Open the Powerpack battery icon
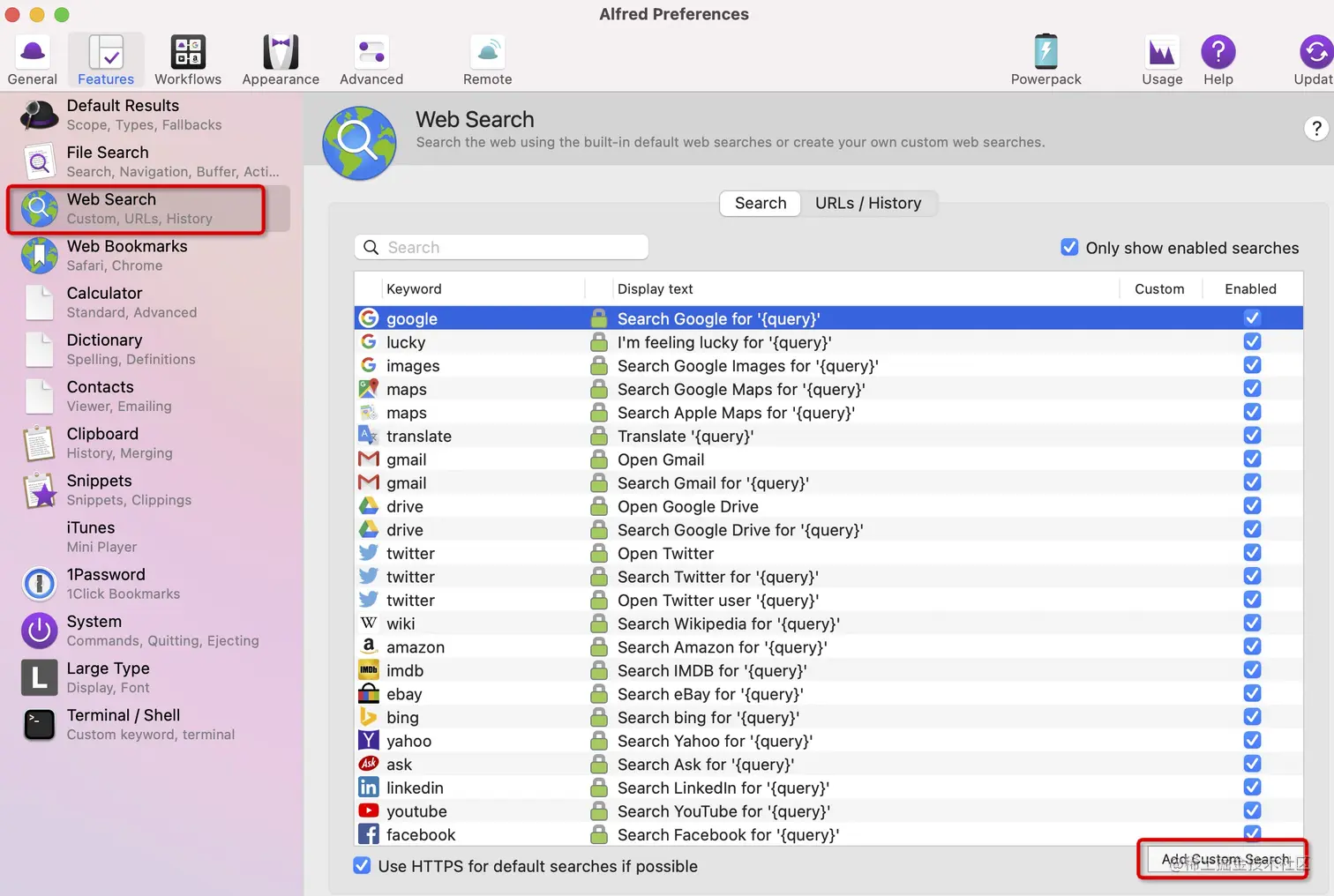Image resolution: width=1334 pixels, height=896 pixels. 1045,52
